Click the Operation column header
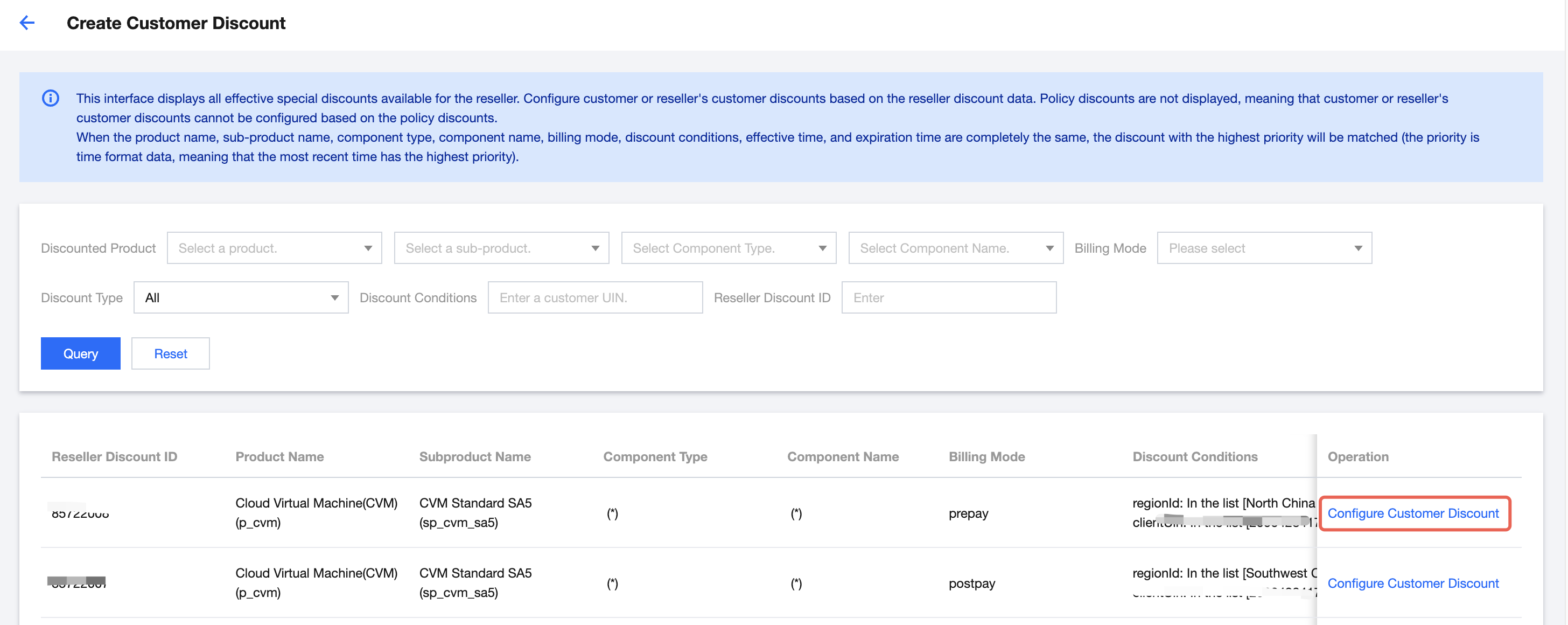 click(x=1357, y=457)
